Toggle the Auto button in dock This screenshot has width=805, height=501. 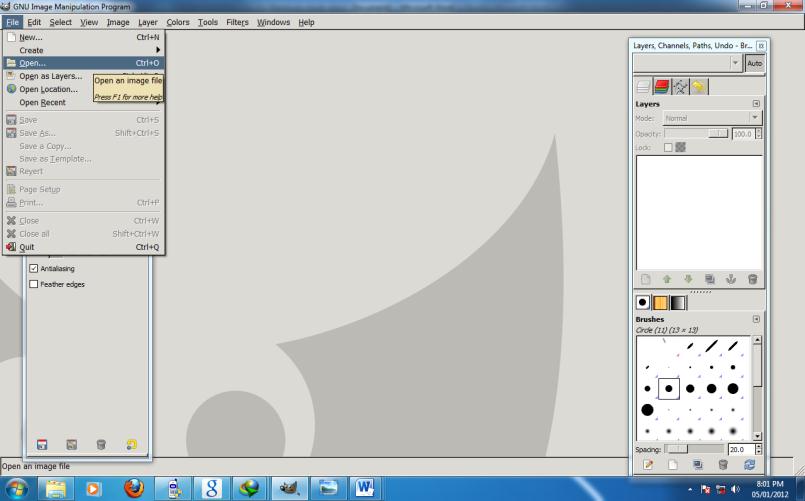point(754,63)
